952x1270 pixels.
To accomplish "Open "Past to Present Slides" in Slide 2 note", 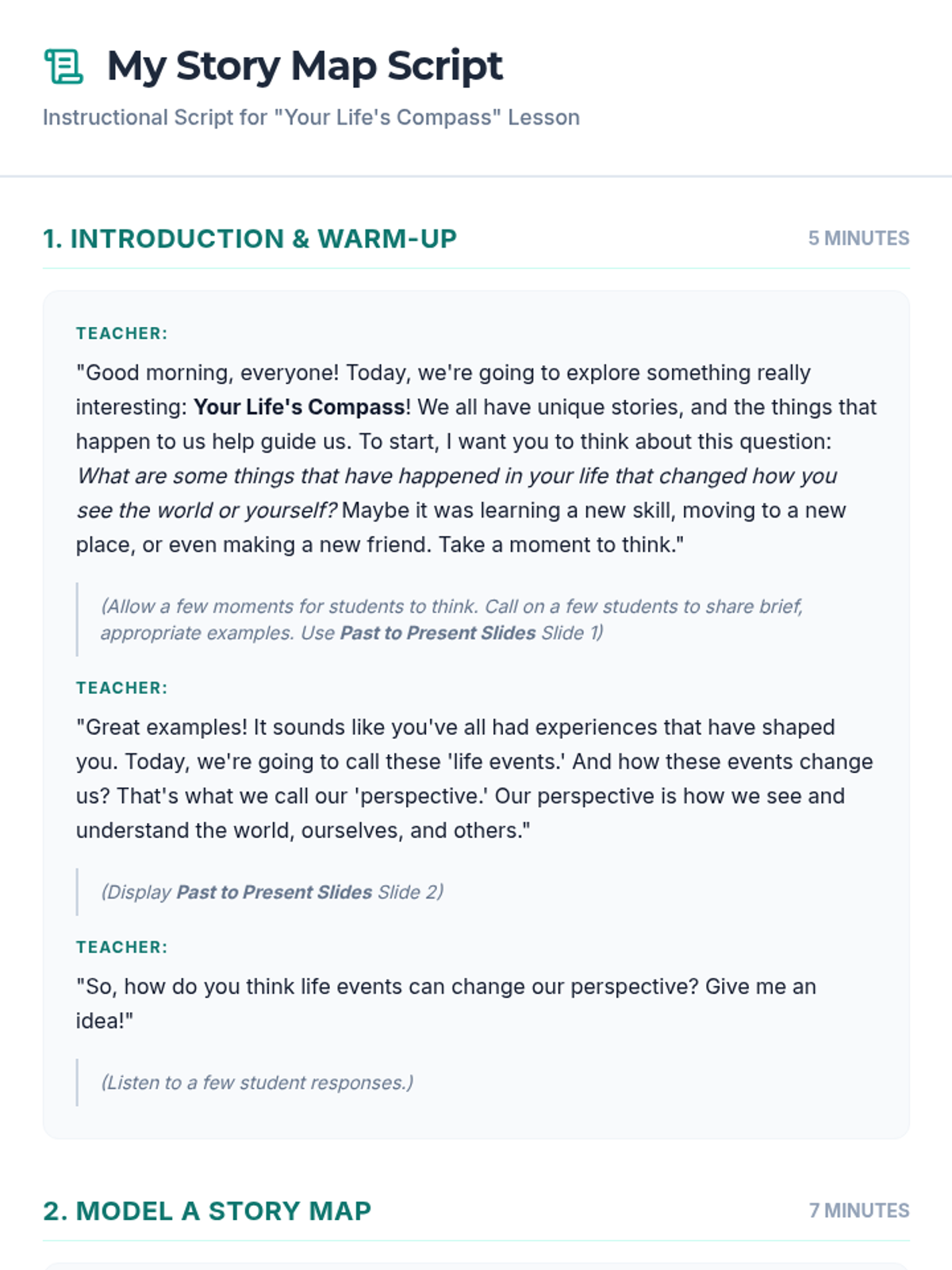I will click(274, 892).
